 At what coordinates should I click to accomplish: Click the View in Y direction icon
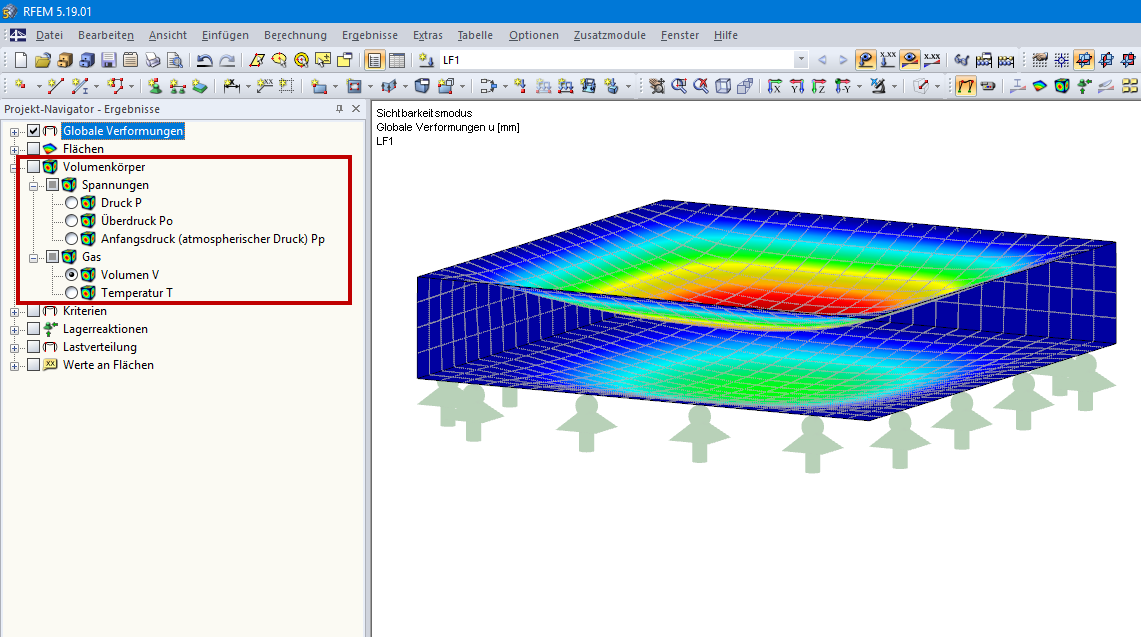(797, 86)
